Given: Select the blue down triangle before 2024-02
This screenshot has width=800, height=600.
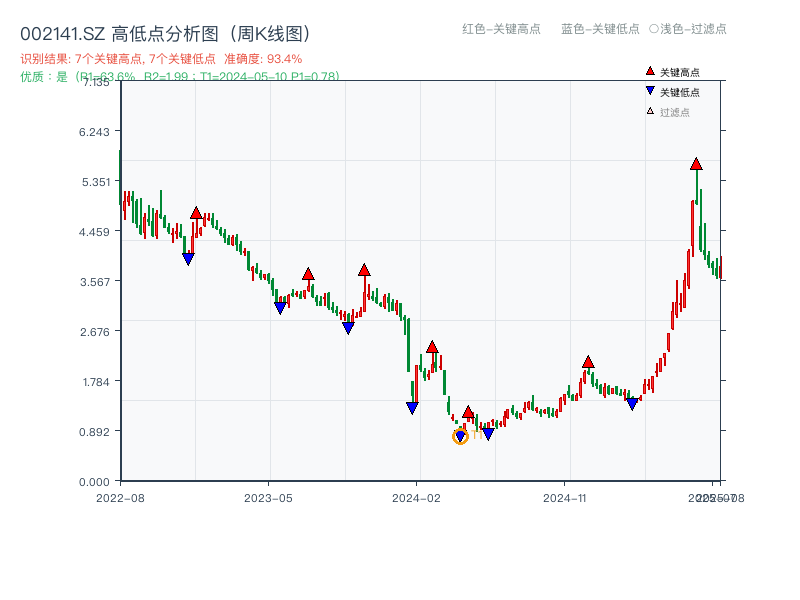Looking at the screenshot, I should coord(412,407).
